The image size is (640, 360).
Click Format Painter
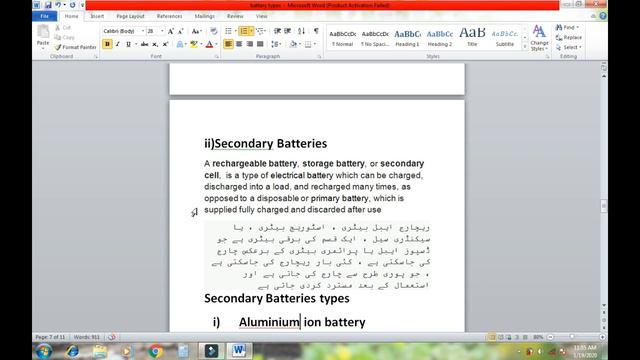coord(76,47)
